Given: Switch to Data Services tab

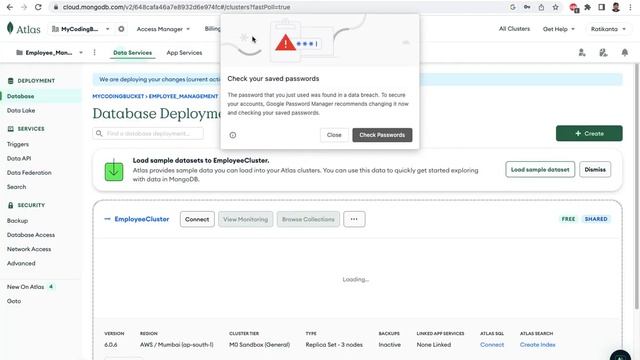Looking at the screenshot, I should pyautogui.click(x=132, y=53).
